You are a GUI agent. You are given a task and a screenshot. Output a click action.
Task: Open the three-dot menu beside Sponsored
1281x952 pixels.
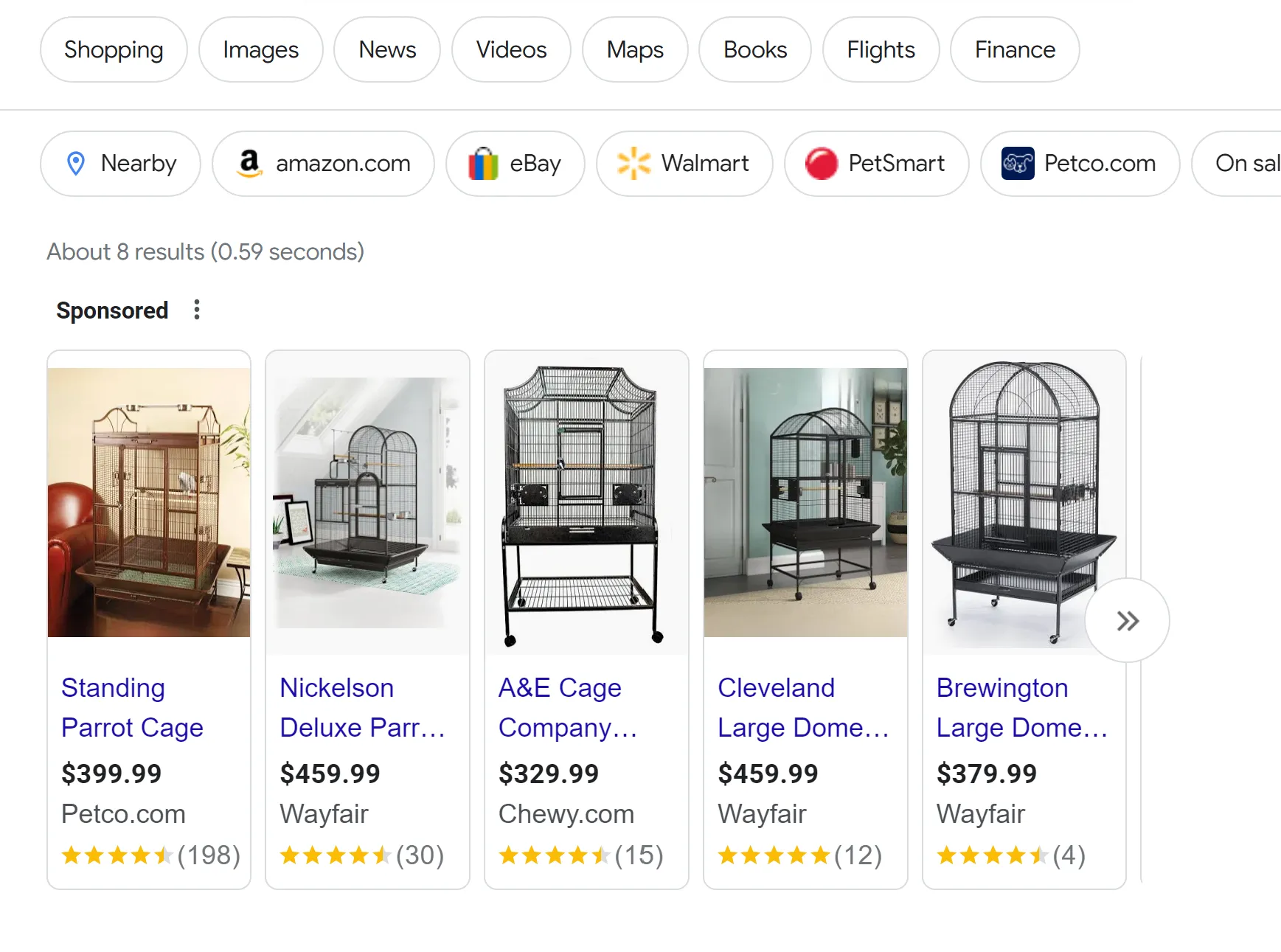pos(196,310)
